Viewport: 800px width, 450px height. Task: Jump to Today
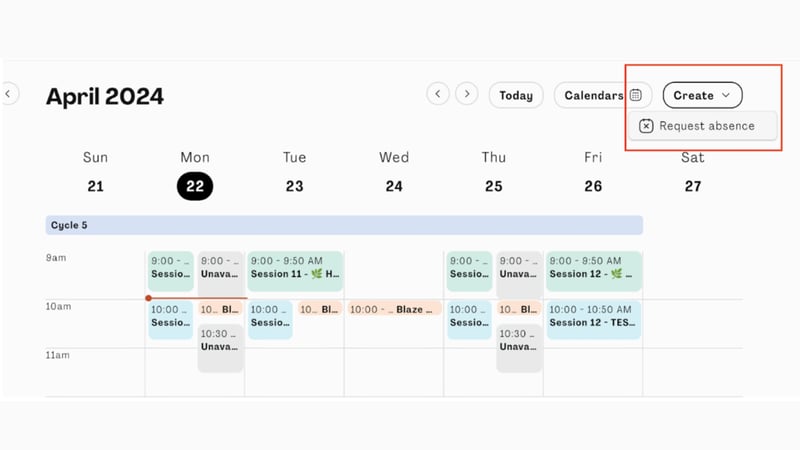point(516,95)
